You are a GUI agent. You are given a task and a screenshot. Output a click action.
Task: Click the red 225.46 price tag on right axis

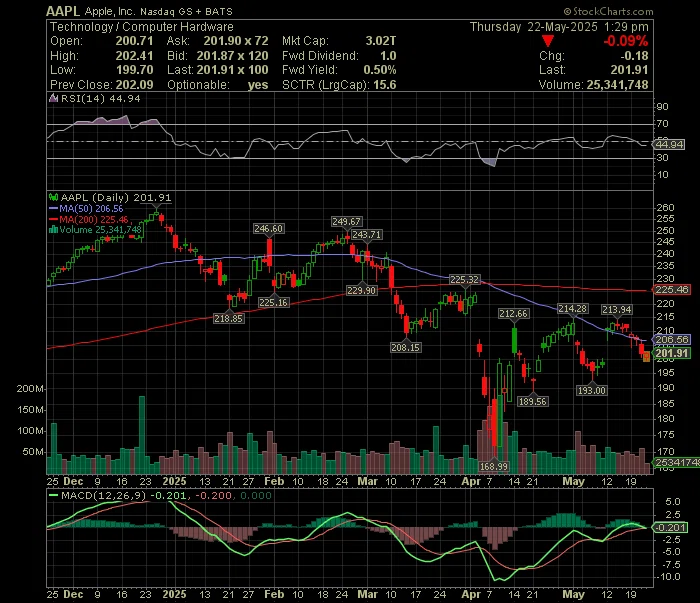click(671, 290)
